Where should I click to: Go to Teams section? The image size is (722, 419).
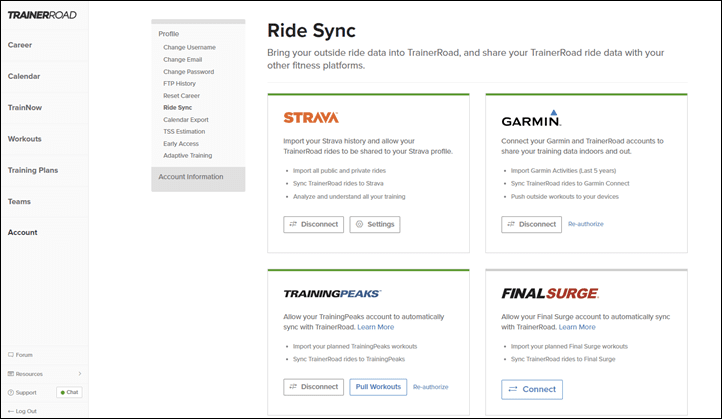pos(19,202)
